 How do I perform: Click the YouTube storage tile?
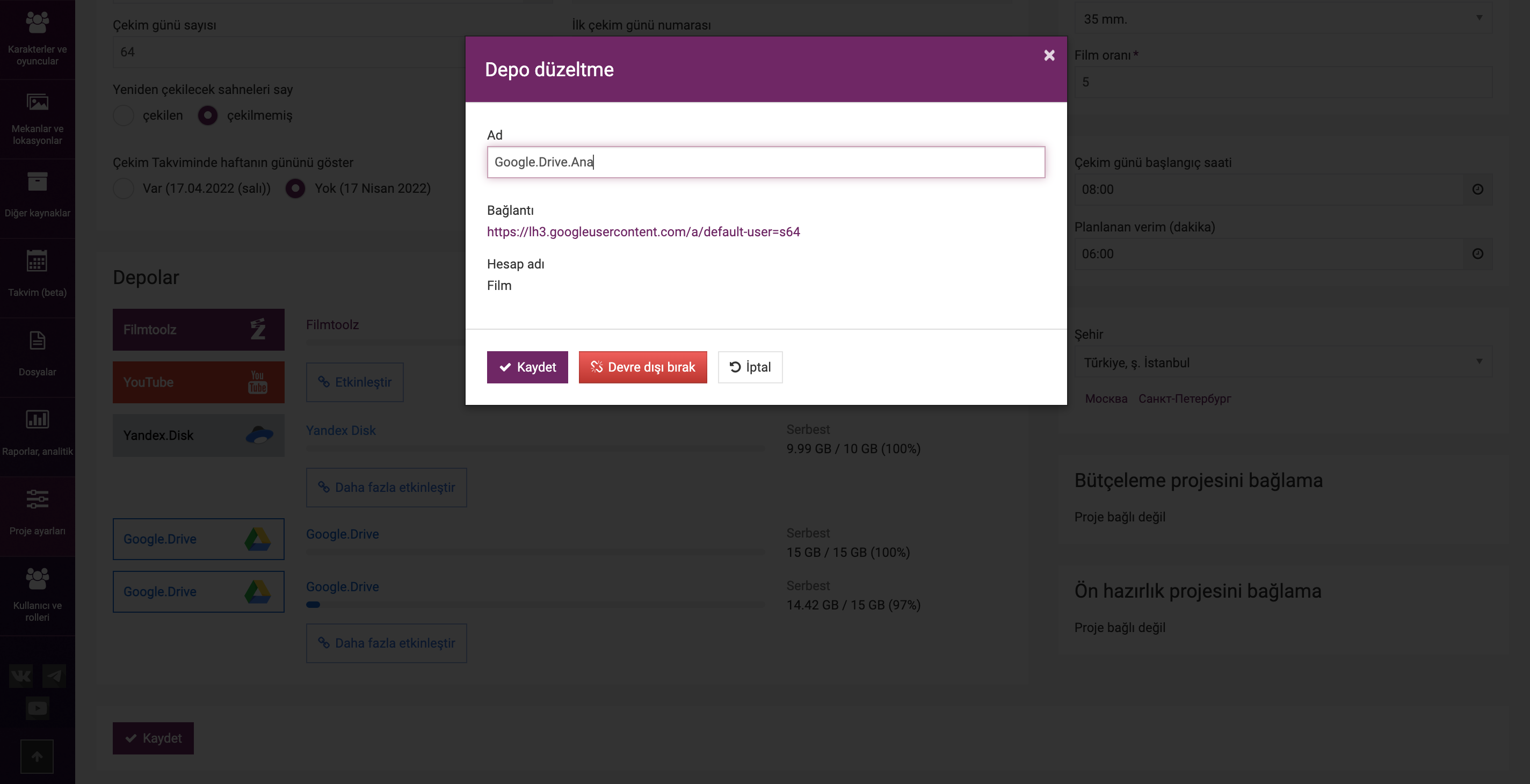pyautogui.click(x=198, y=382)
